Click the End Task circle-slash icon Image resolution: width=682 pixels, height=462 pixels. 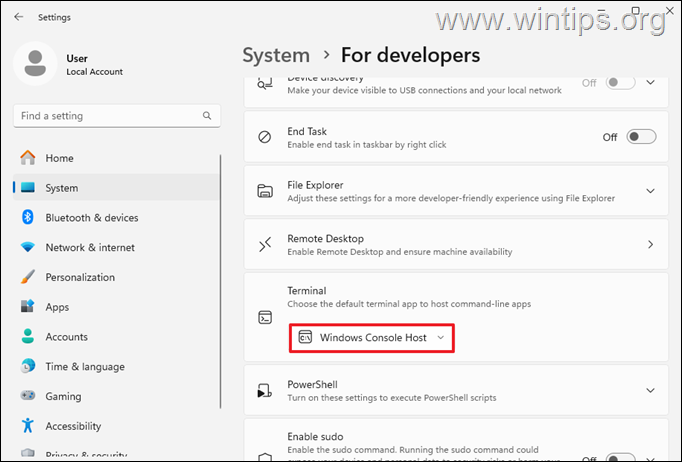[x=264, y=137]
